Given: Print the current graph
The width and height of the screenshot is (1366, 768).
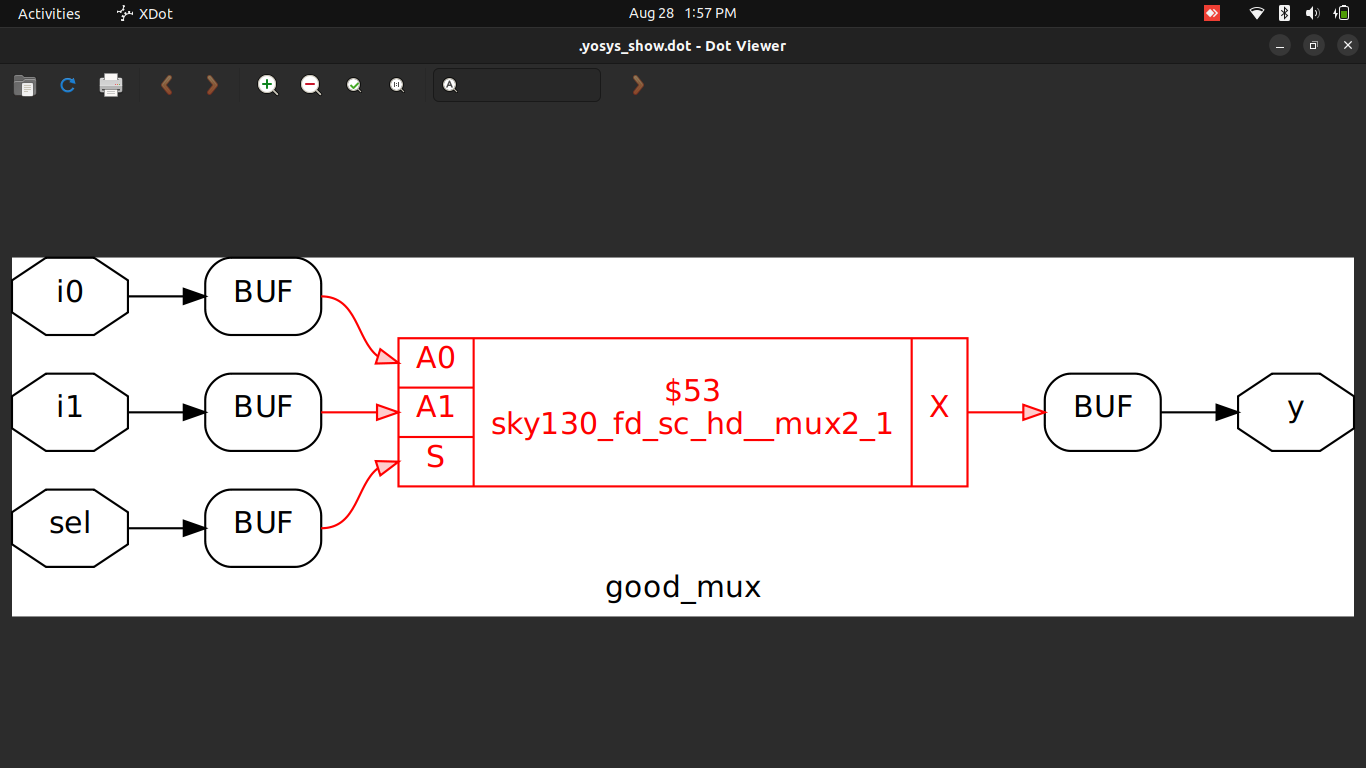Looking at the screenshot, I should pyautogui.click(x=110, y=85).
